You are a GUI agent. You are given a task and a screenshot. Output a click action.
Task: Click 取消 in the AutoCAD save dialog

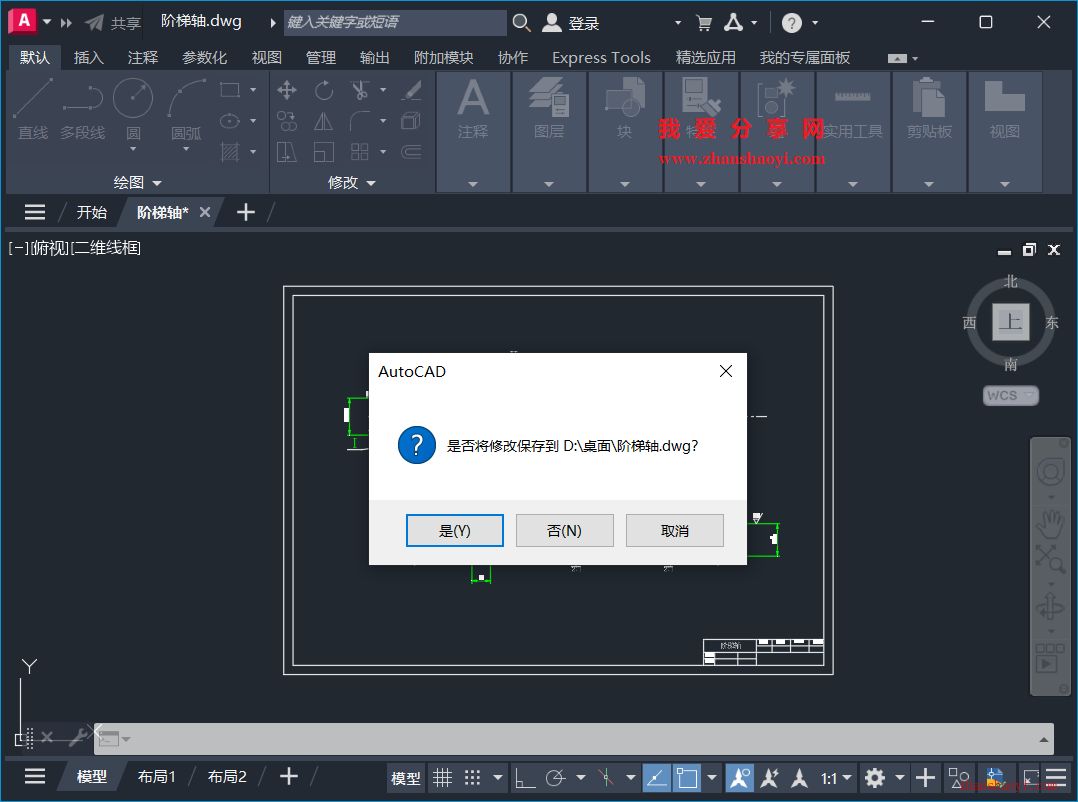[x=674, y=530]
